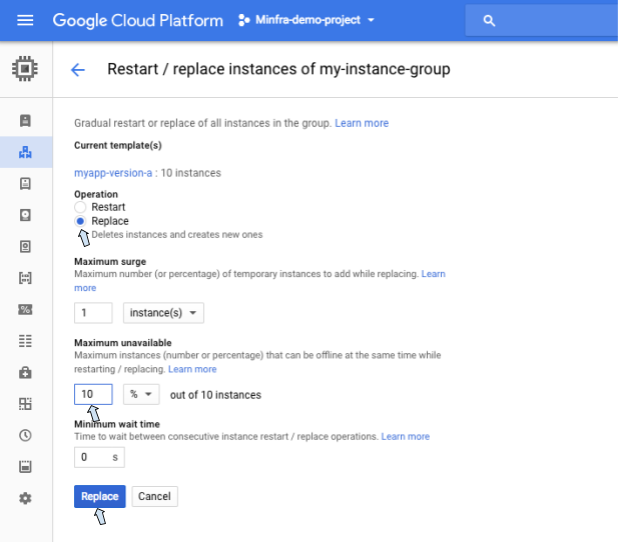
Task: Click the medical-bag health checks sidebar icon
Action: pos(25,372)
